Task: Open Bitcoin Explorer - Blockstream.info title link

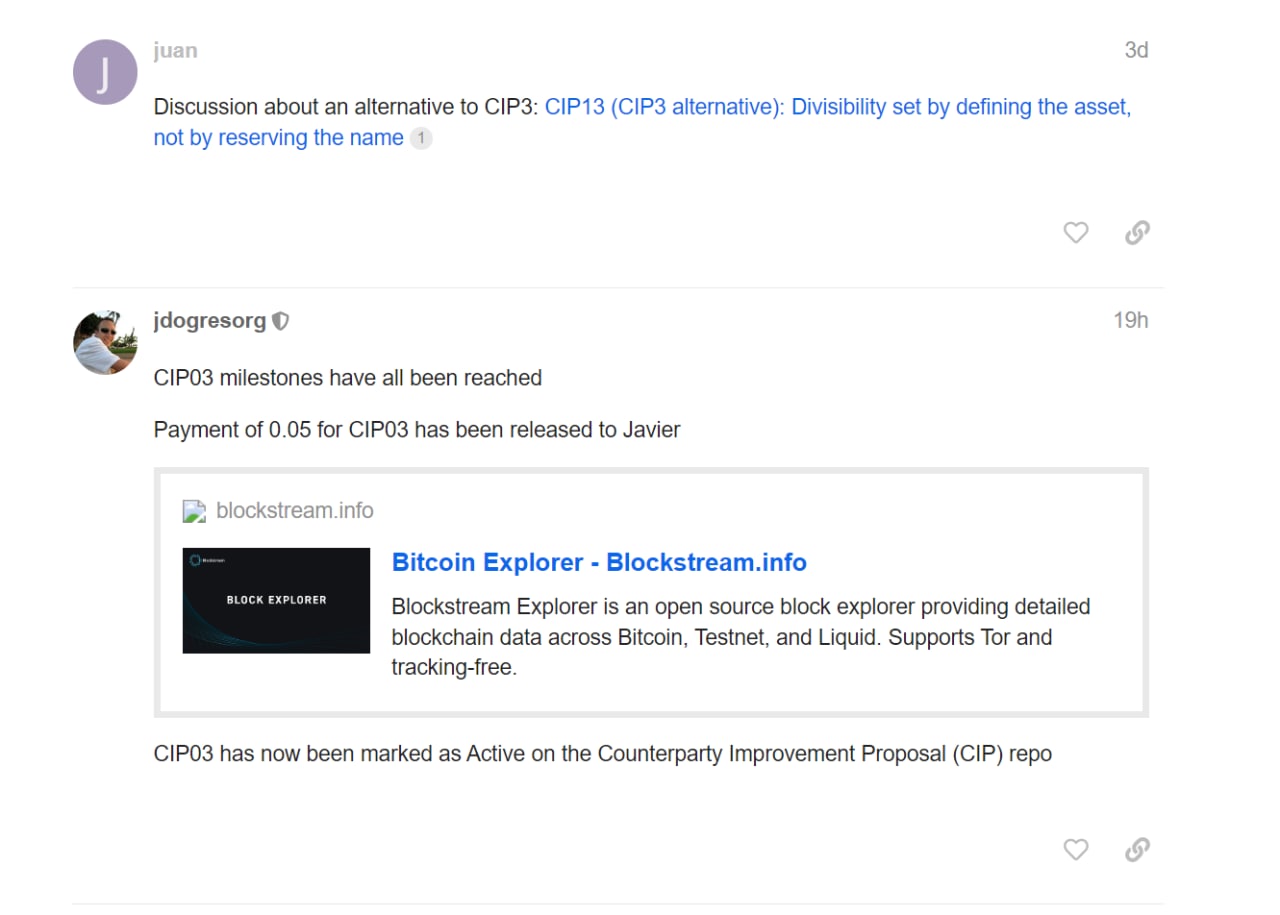Action: pos(599,562)
